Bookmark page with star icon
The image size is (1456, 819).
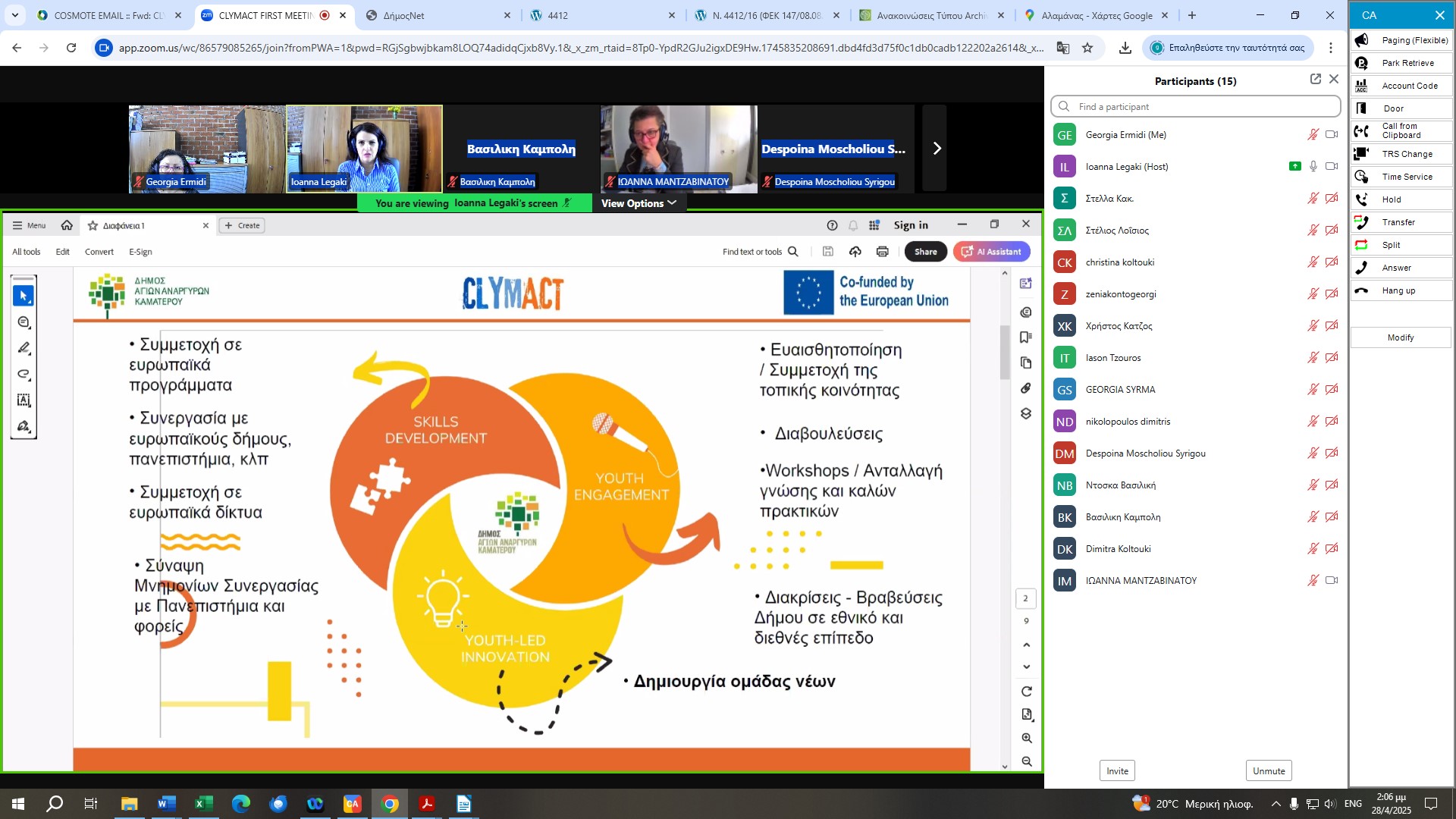tap(1087, 48)
